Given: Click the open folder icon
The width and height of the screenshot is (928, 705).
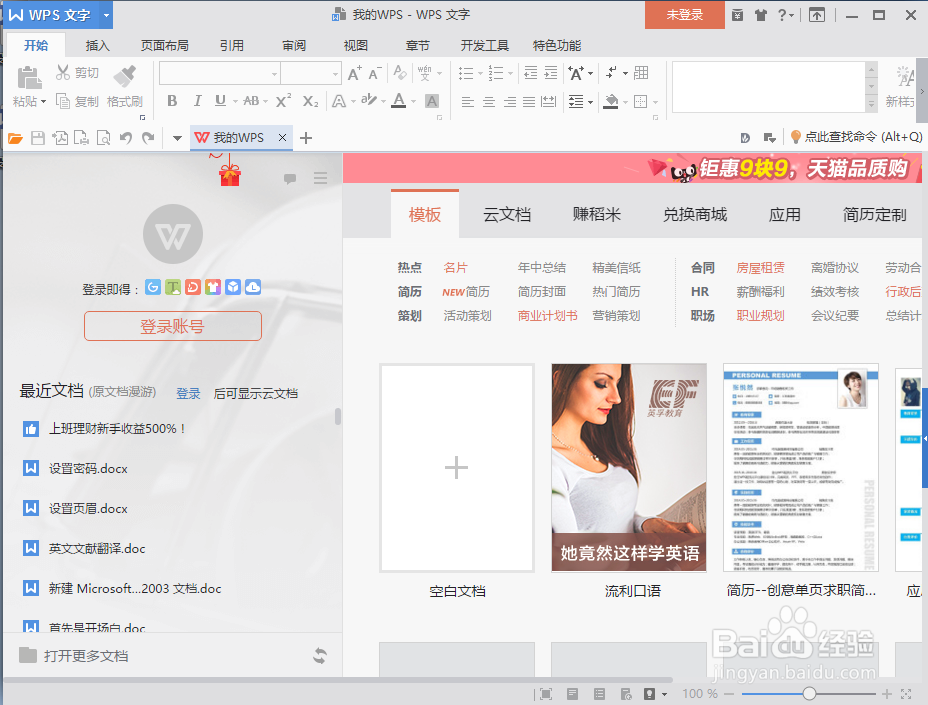Looking at the screenshot, I should click(15, 139).
